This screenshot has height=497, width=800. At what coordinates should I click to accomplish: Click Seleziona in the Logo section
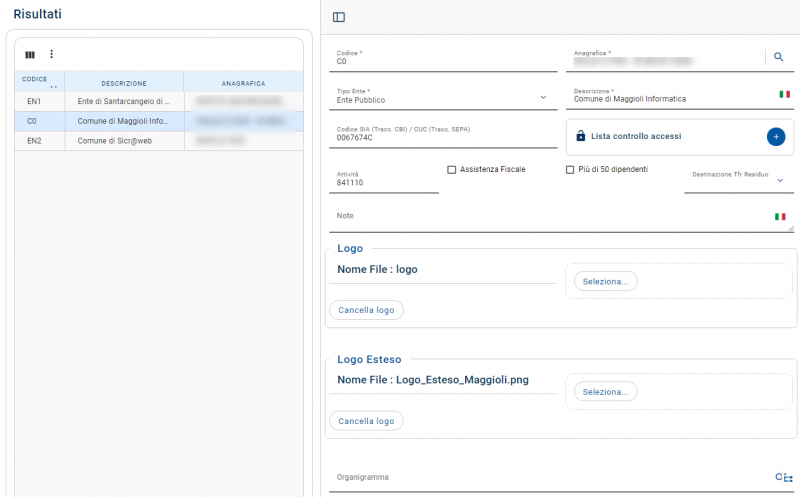[x=605, y=281]
